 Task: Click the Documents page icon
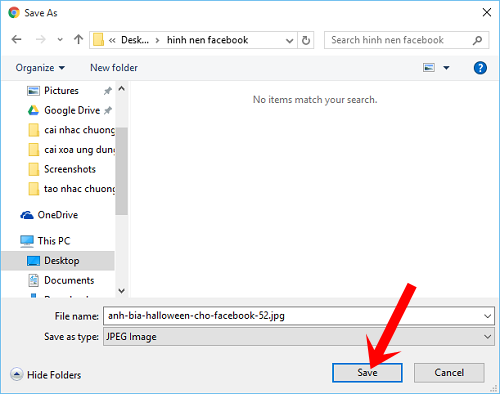33,280
